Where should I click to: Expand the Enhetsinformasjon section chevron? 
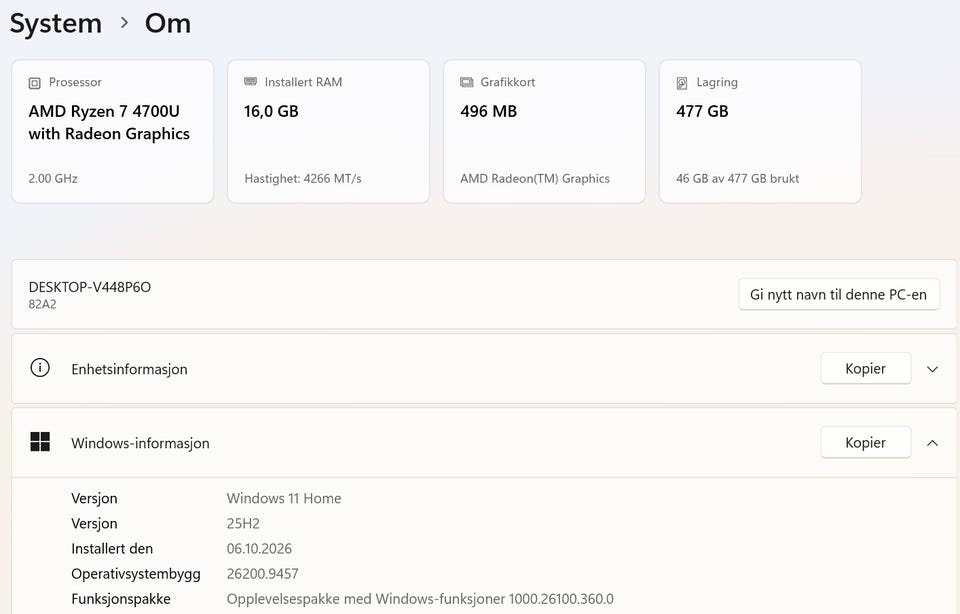tap(932, 369)
